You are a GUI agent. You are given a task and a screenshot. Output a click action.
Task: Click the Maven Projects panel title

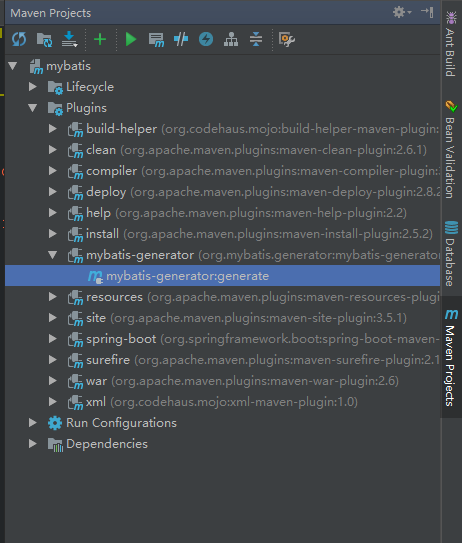click(x=51, y=13)
